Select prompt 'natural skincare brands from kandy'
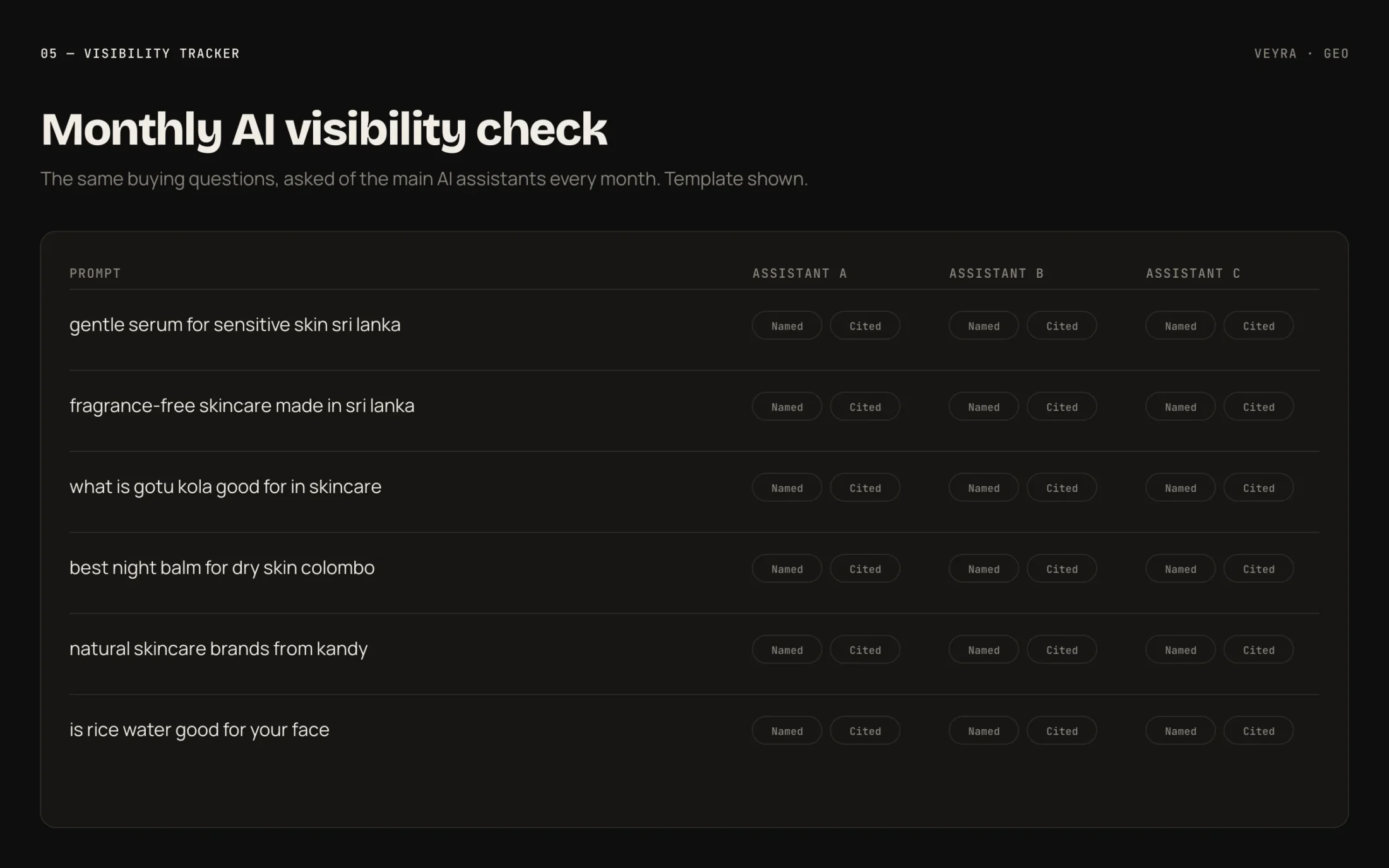 218,648
